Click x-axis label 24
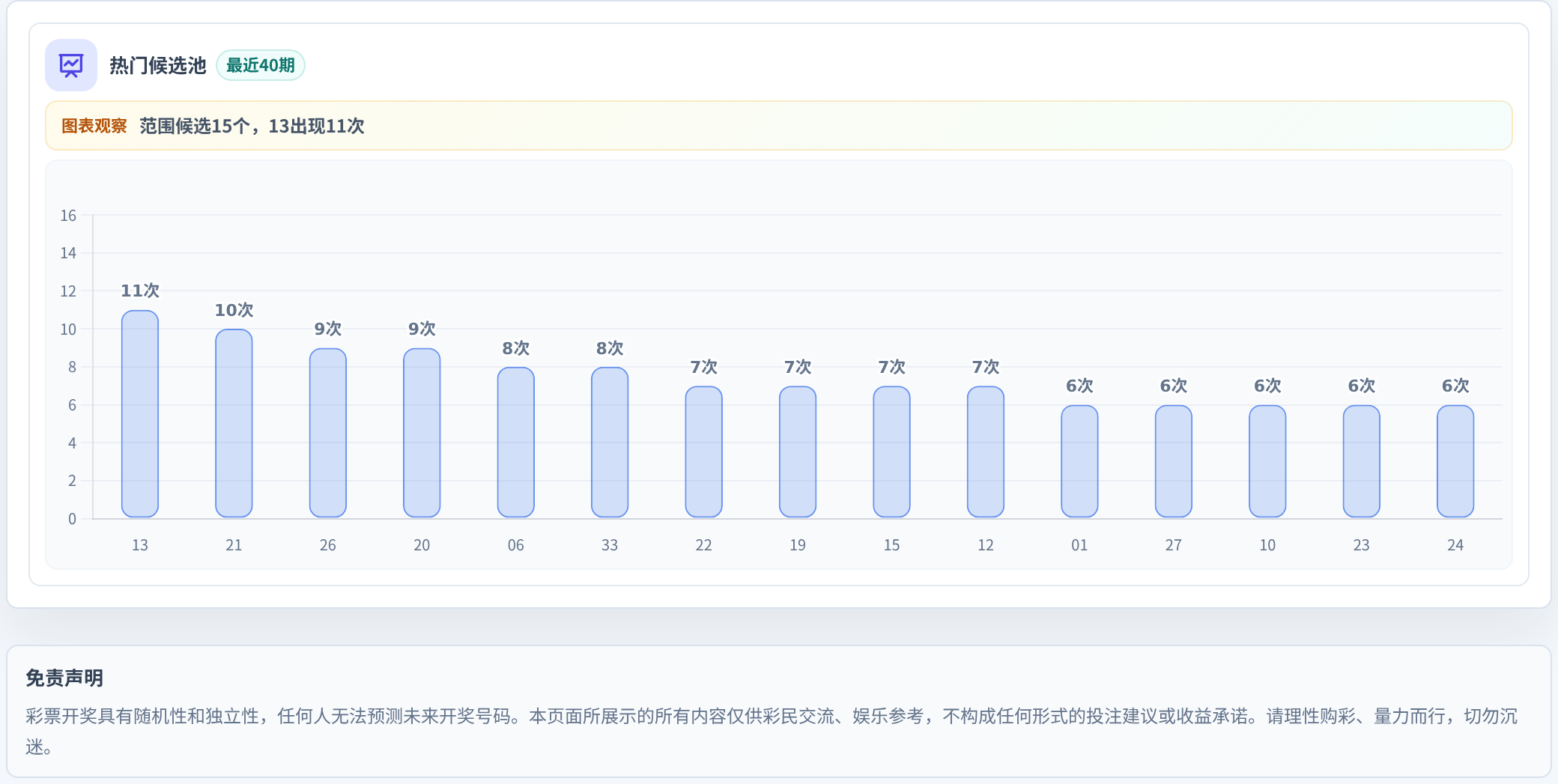 [1455, 545]
